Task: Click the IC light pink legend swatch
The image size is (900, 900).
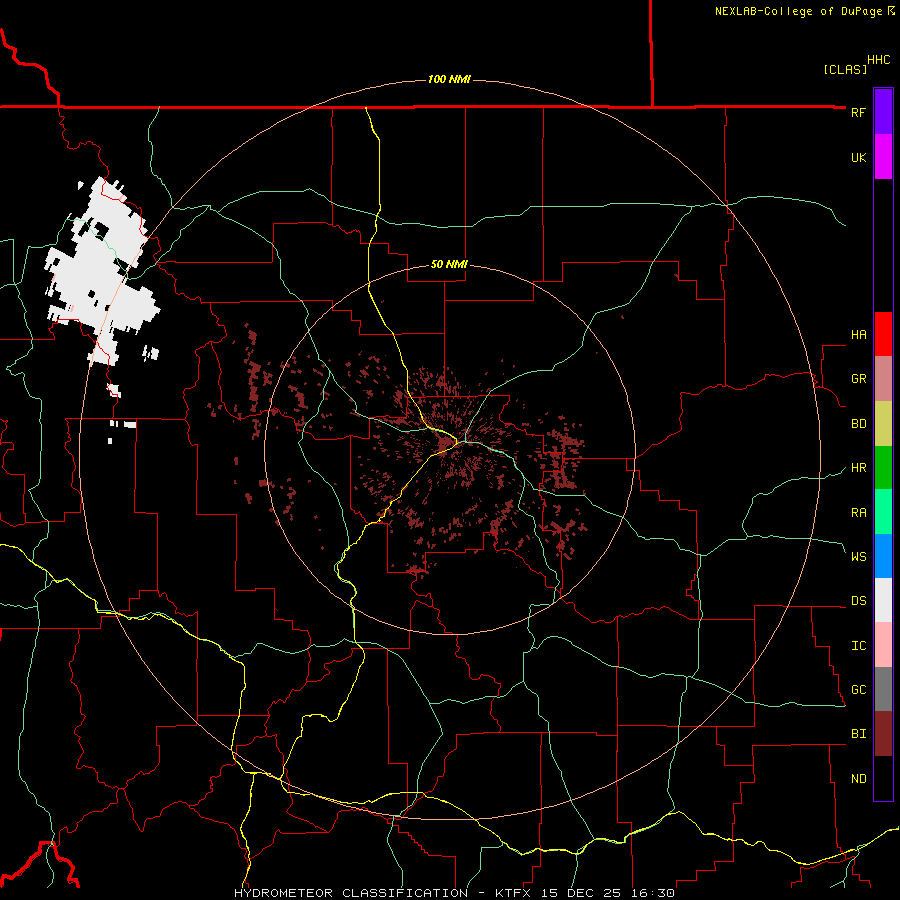Action: [x=883, y=645]
